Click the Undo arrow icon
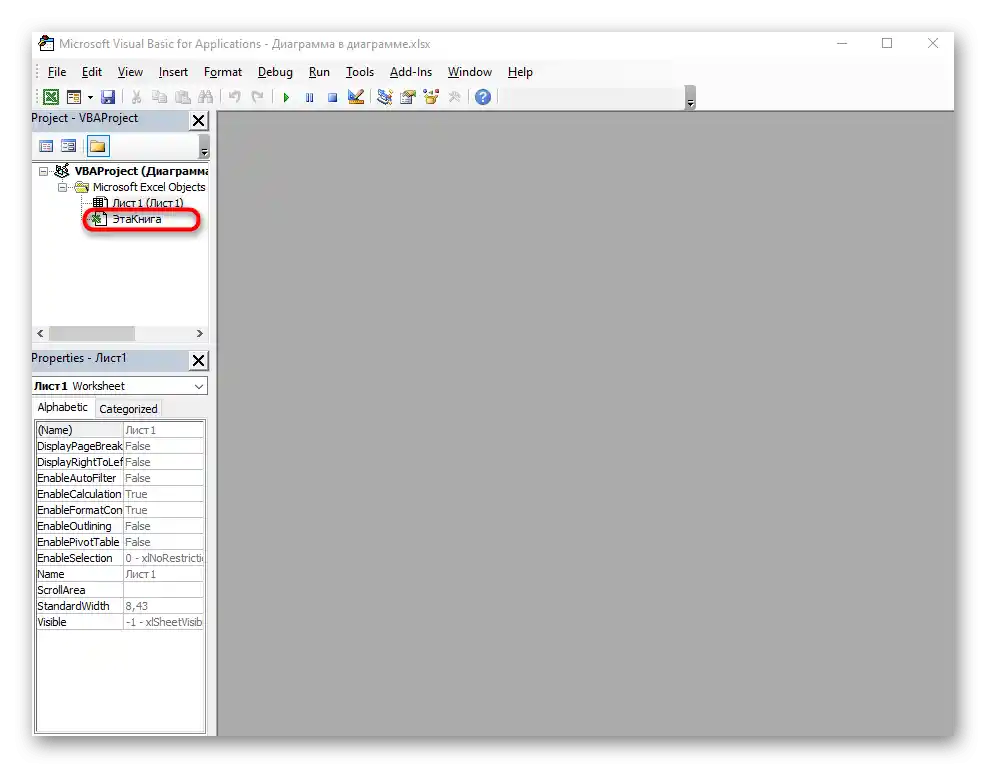This screenshot has width=986, height=768. pyautogui.click(x=235, y=97)
